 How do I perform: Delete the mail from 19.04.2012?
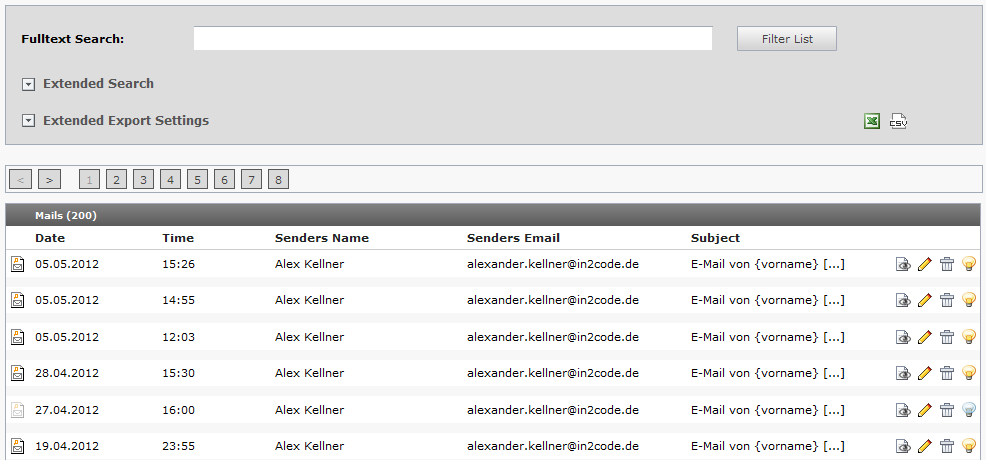[946, 446]
